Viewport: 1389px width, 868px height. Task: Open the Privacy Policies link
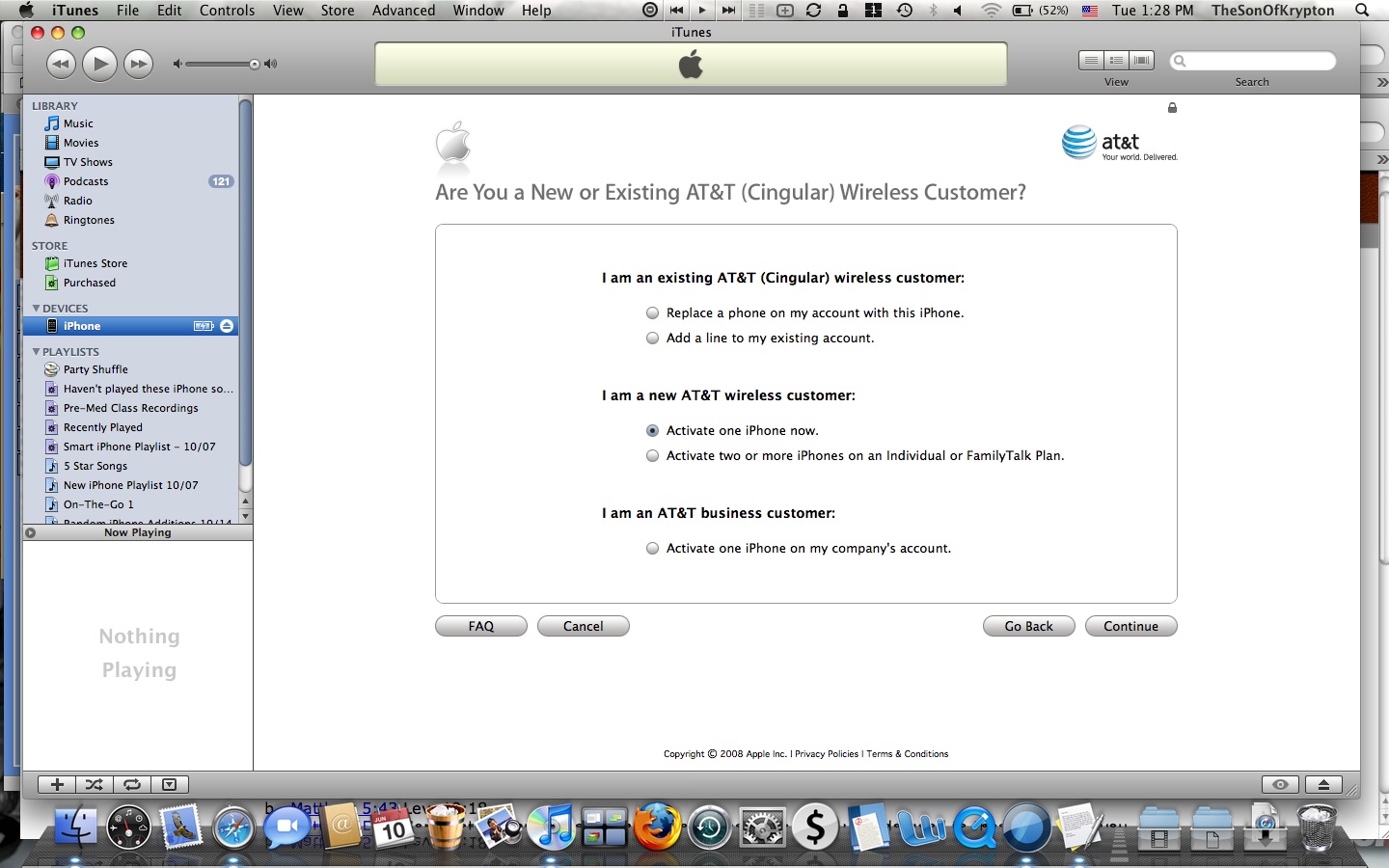pos(827,754)
